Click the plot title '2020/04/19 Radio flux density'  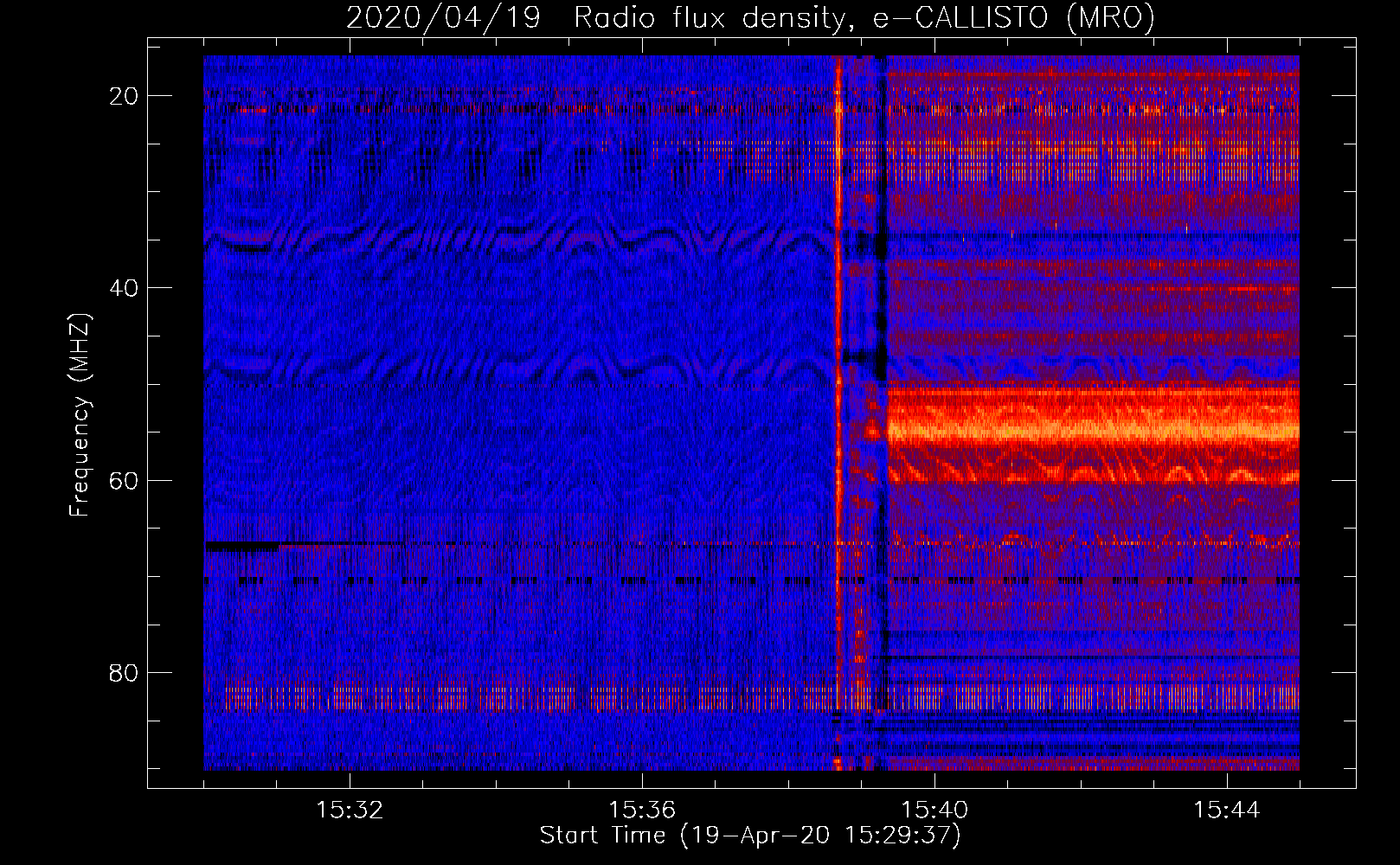tap(750, 17)
